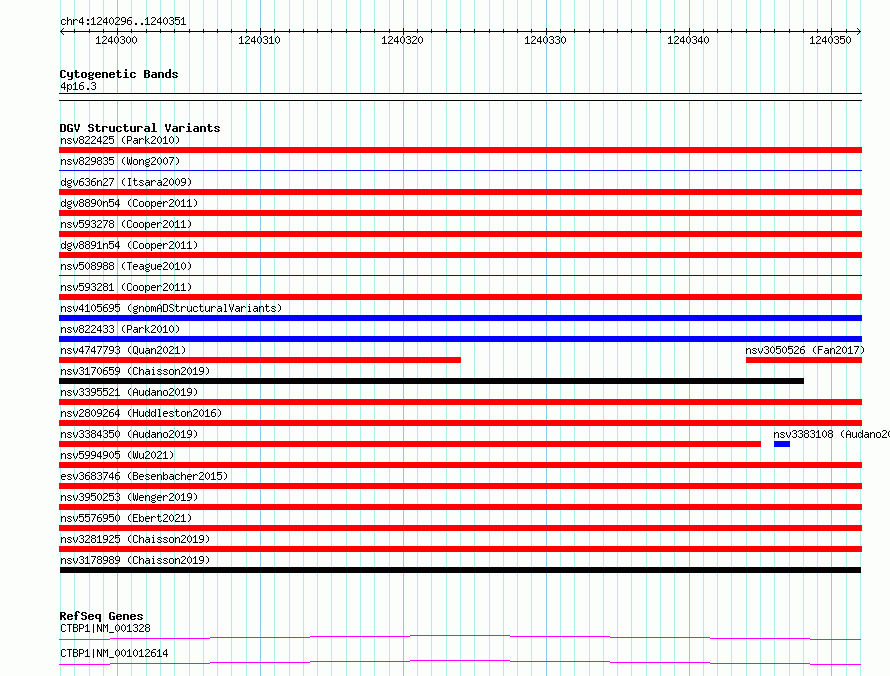Select the dgv8891n54 (Cooper2011) label
The image size is (890, 676).
point(129,245)
